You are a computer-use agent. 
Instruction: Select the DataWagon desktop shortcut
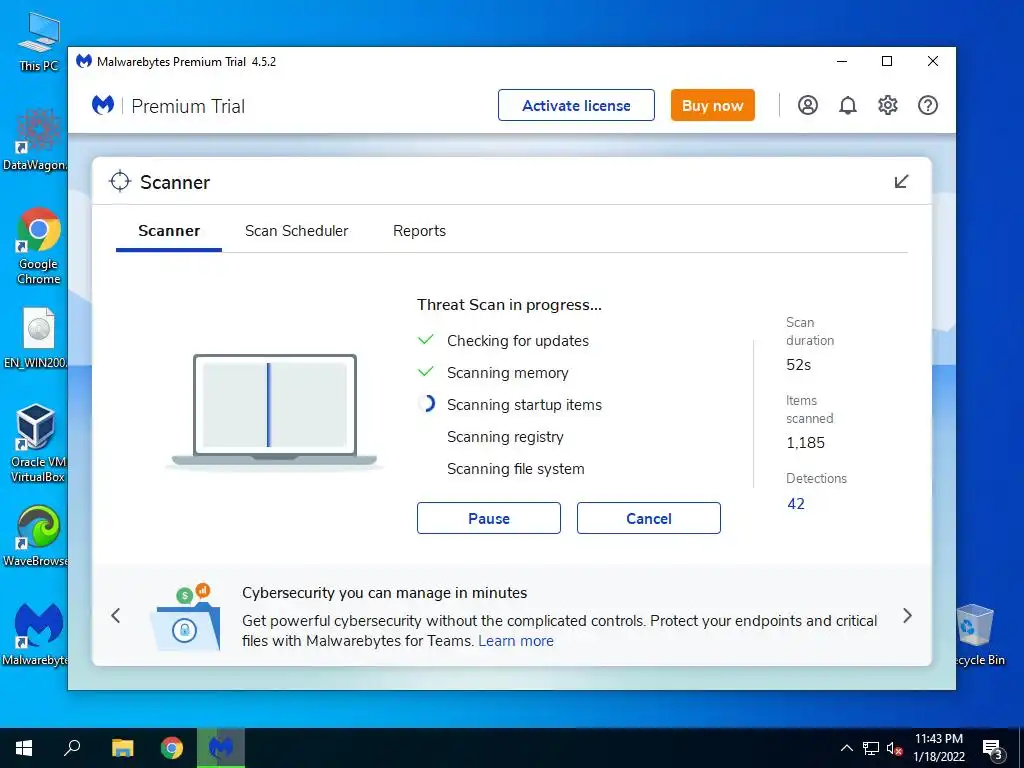tap(35, 139)
